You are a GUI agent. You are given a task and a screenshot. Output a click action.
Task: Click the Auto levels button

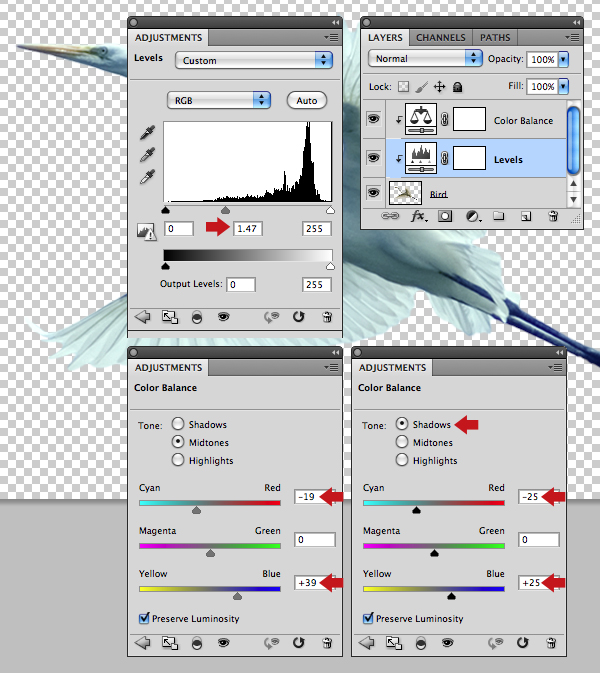pyautogui.click(x=306, y=100)
